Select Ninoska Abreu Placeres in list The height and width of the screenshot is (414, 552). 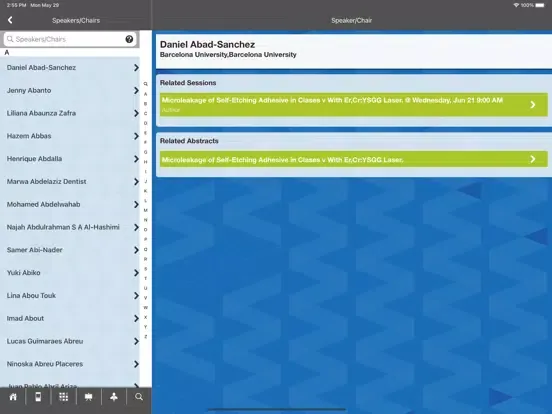click(70, 364)
